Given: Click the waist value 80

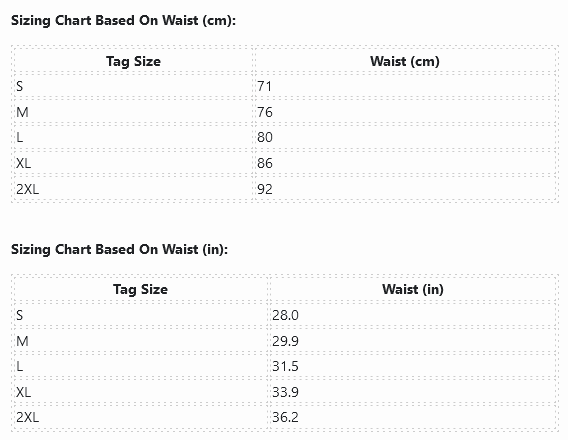Looking at the screenshot, I should point(264,138).
